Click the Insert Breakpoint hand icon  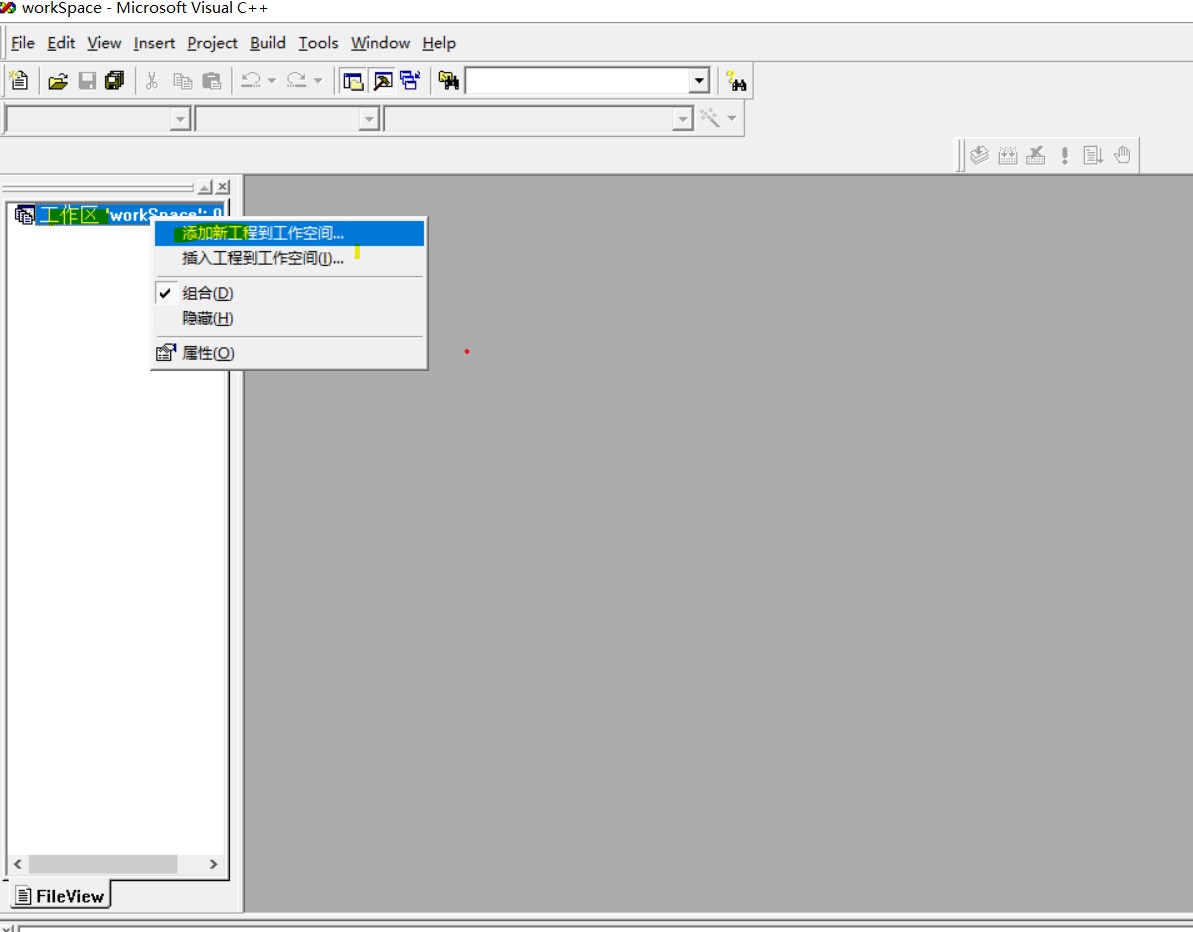(1122, 156)
